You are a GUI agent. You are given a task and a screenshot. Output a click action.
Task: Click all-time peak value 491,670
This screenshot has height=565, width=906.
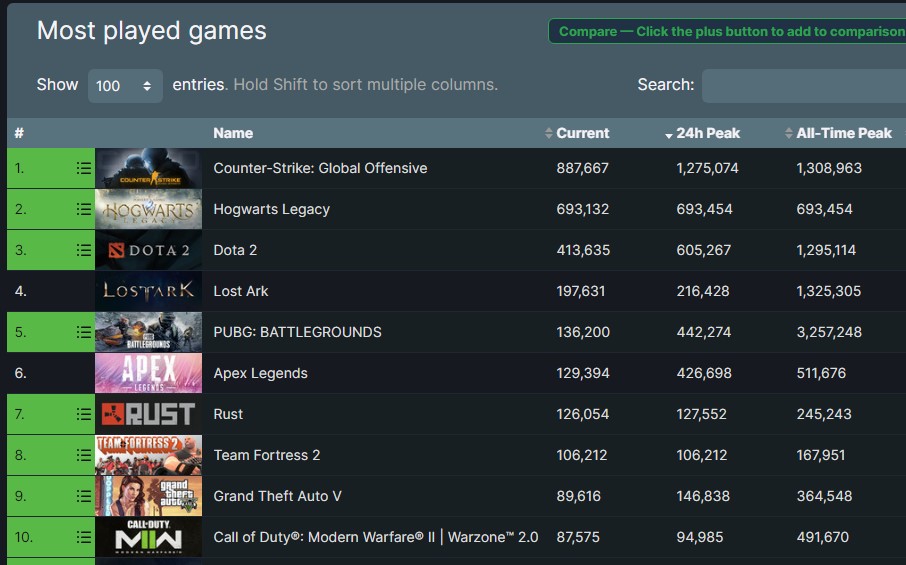click(x=823, y=537)
